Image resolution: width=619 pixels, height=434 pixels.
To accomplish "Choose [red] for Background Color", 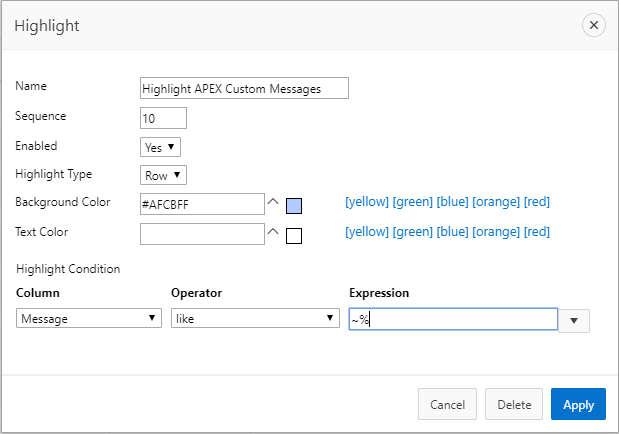I will pos(536,202).
